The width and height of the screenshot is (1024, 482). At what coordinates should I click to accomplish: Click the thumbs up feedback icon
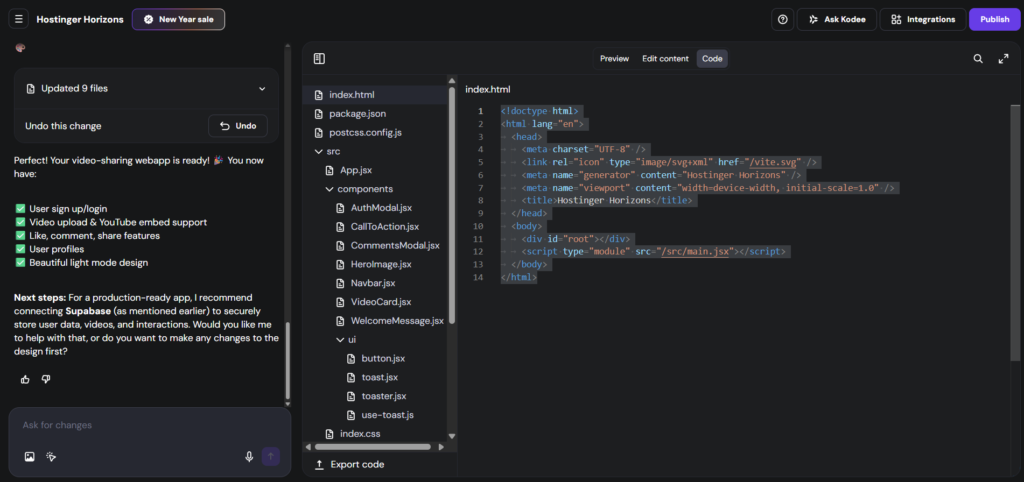coord(25,379)
